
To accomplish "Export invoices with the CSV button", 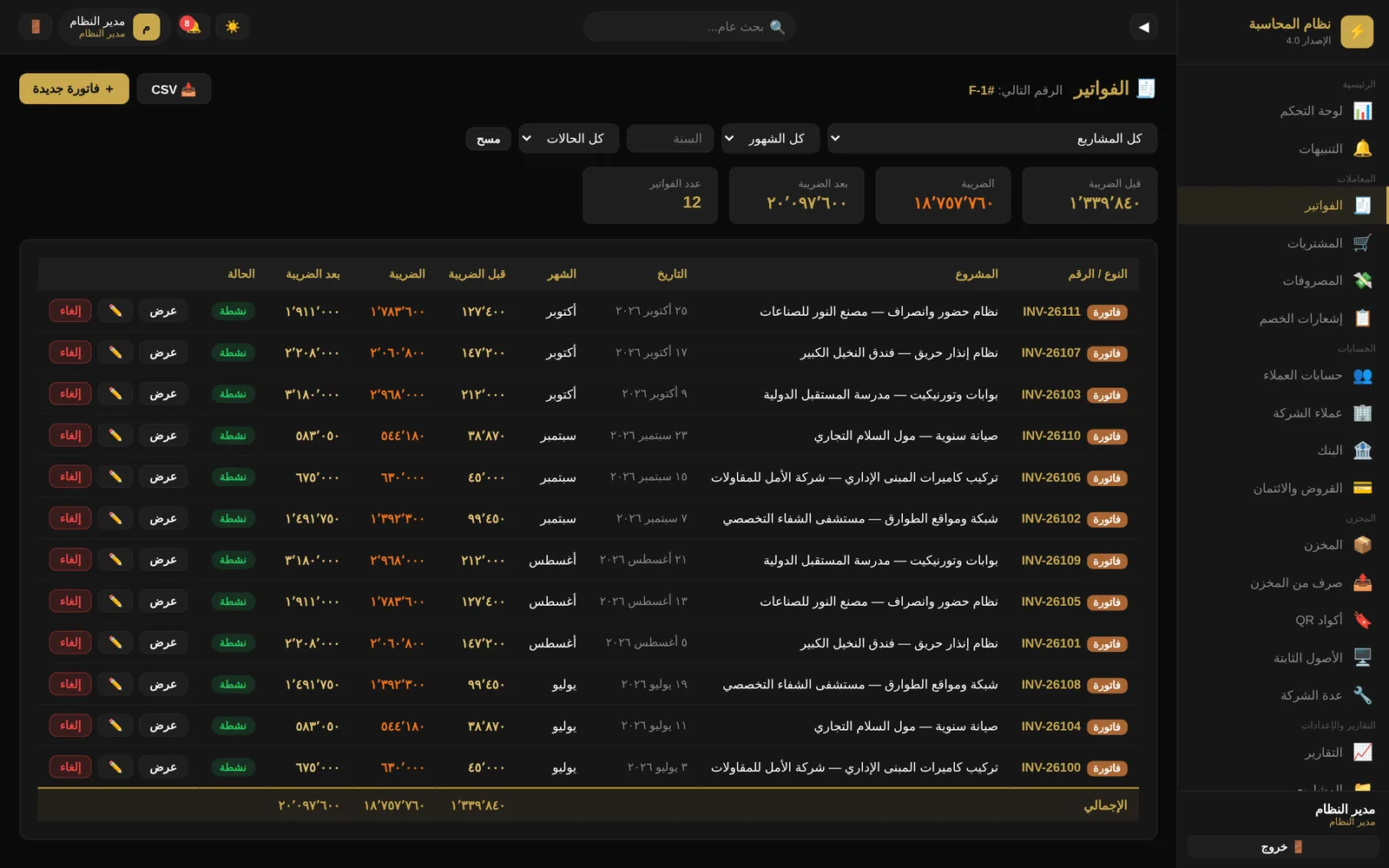I will pos(174,89).
